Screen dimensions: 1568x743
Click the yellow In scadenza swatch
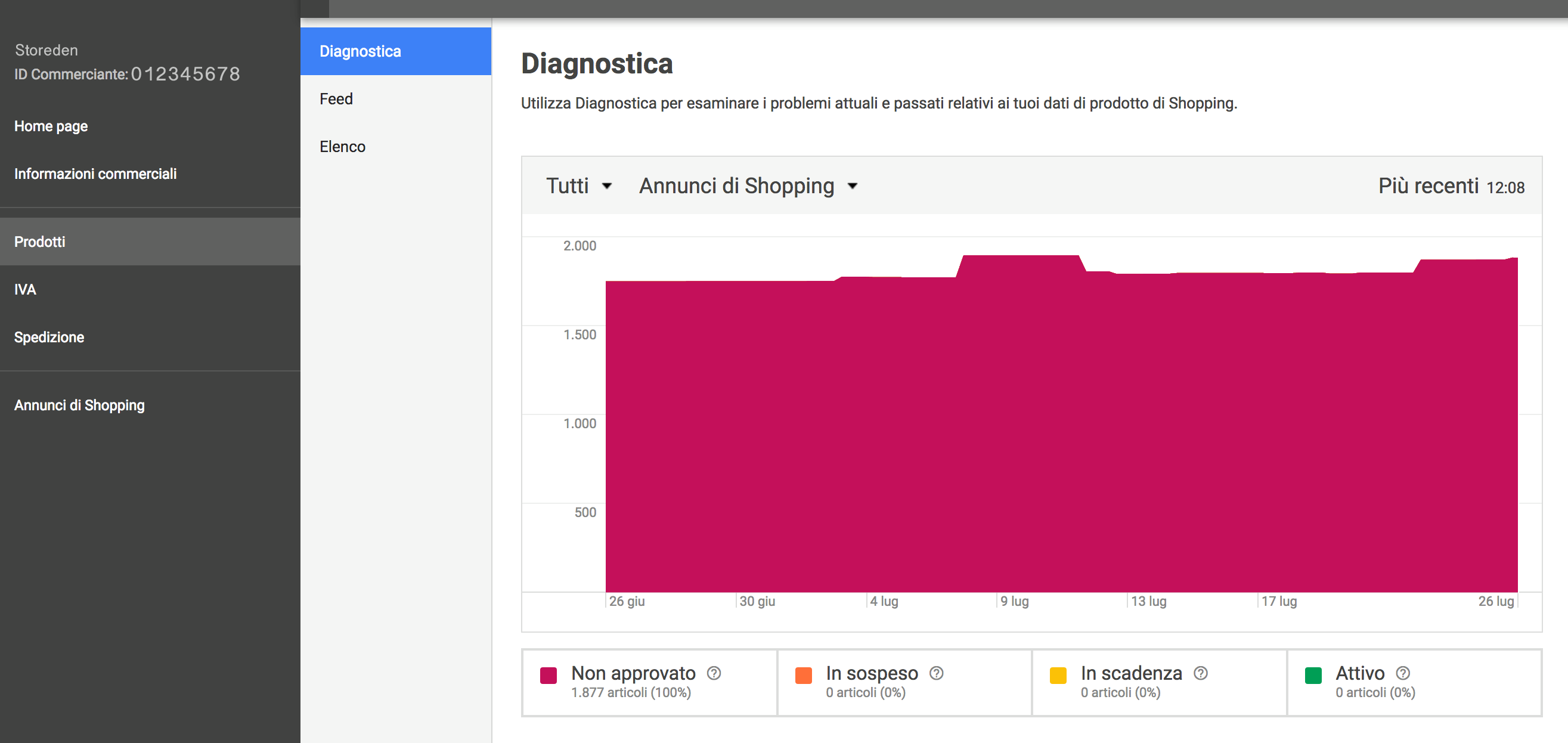click(1058, 676)
